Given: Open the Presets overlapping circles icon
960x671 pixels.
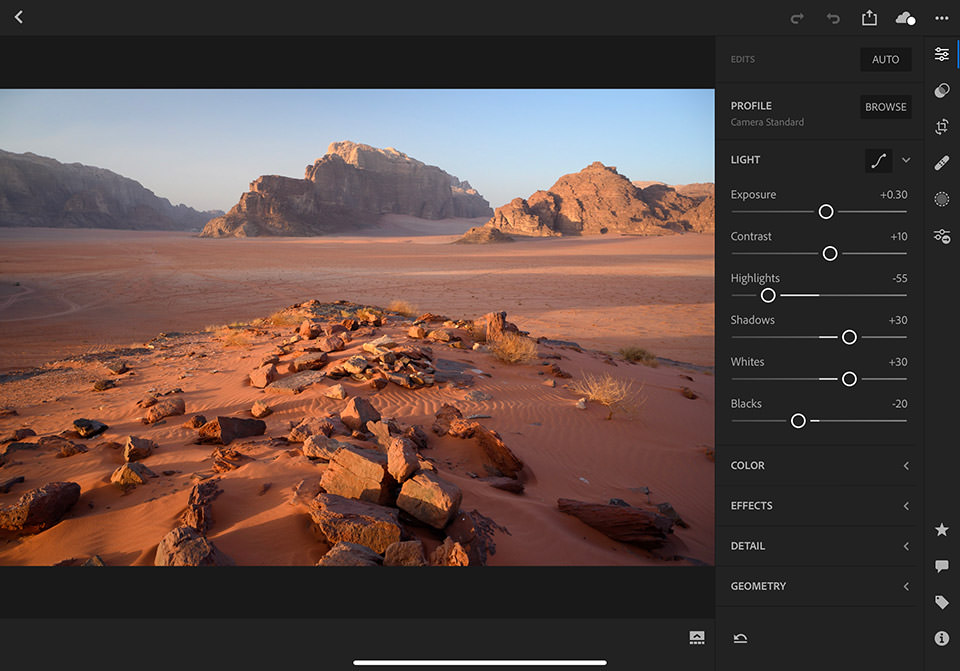Looking at the screenshot, I should pyautogui.click(x=941, y=91).
